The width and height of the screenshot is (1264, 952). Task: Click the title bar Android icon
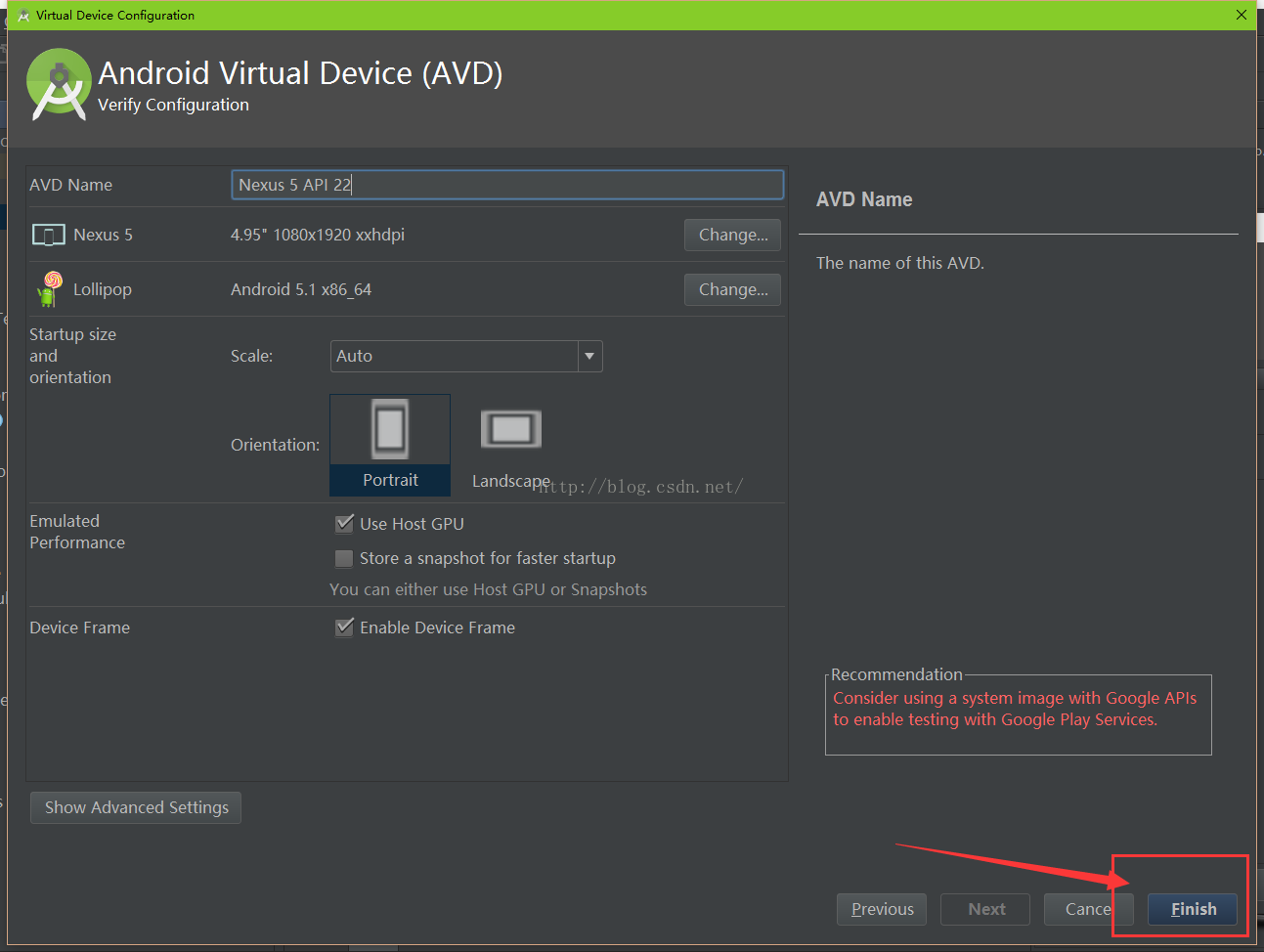tap(23, 16)
